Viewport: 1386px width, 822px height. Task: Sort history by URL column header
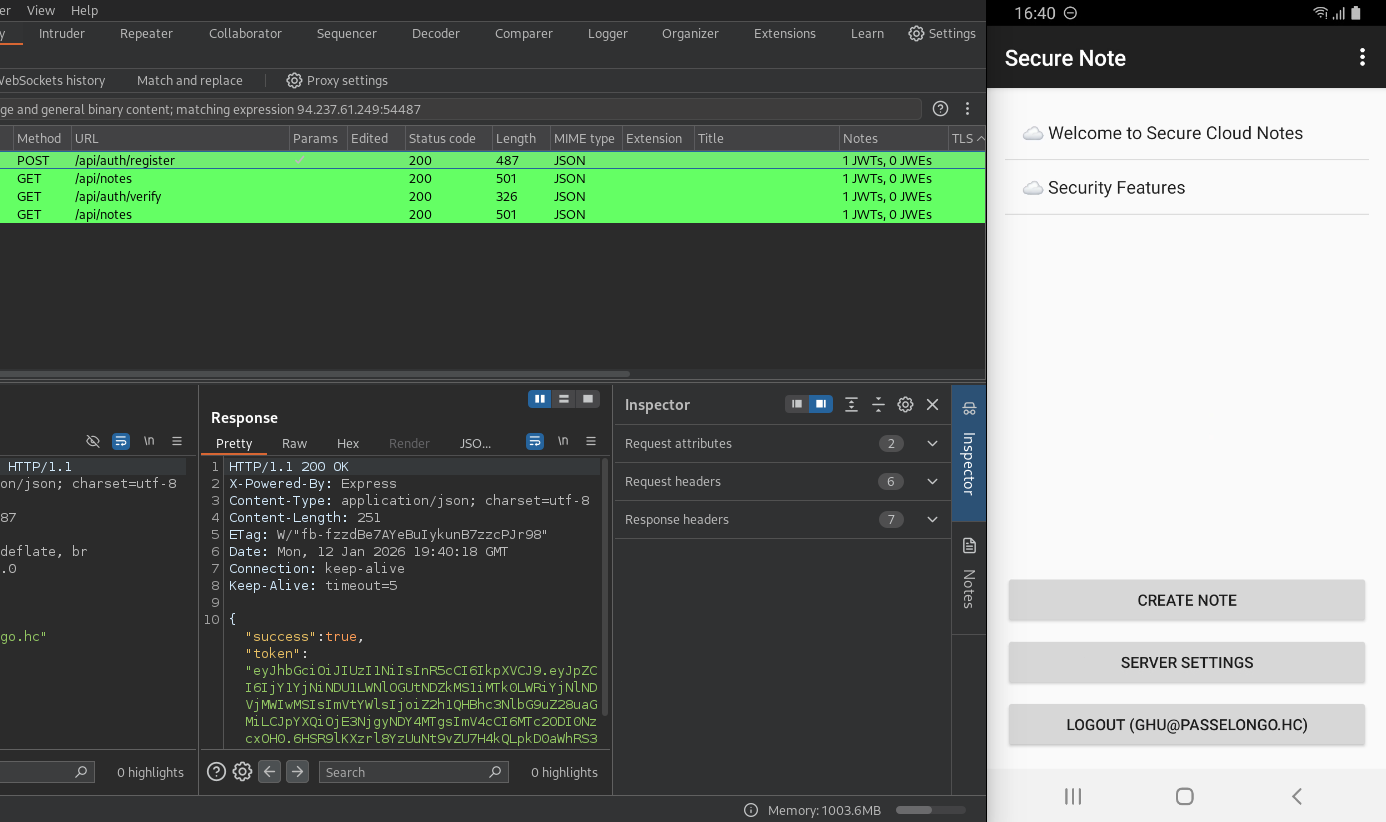coord(180,138)
